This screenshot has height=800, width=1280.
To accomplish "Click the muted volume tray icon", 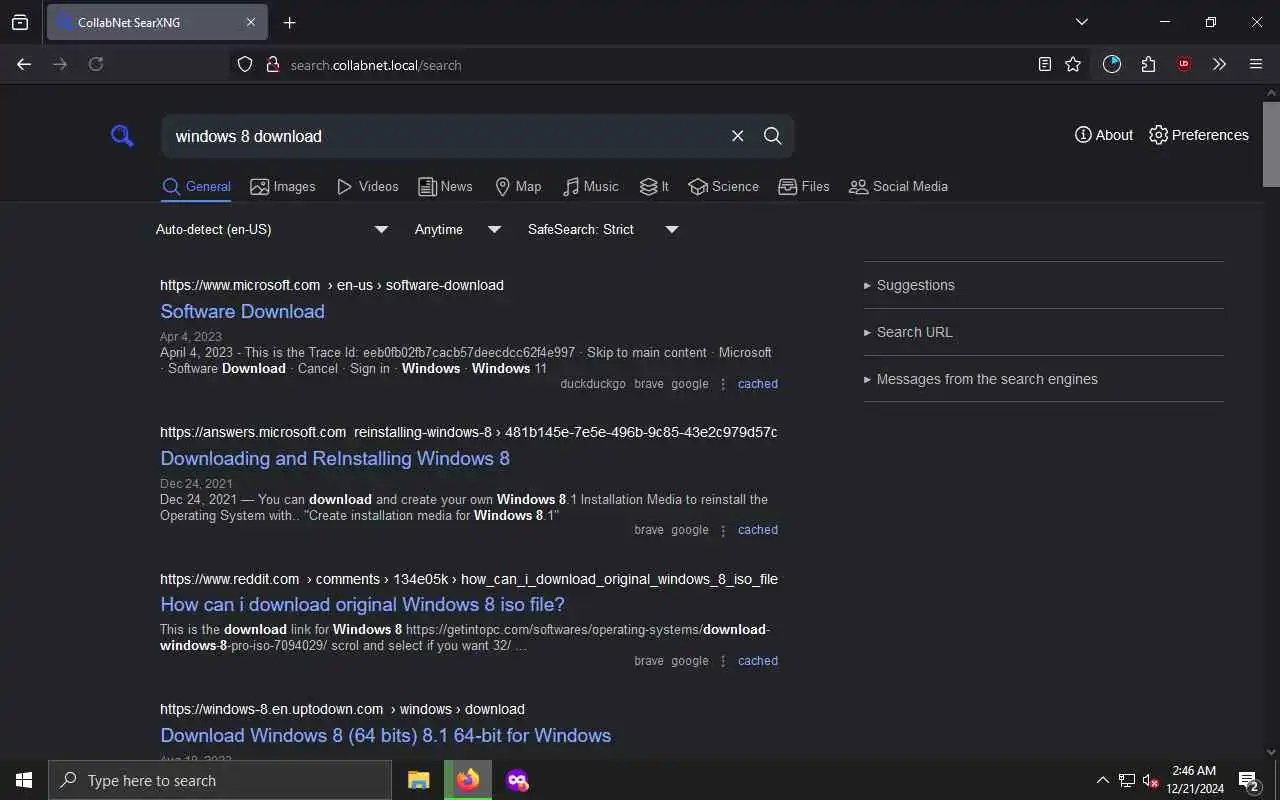I will pos(1150,780).
